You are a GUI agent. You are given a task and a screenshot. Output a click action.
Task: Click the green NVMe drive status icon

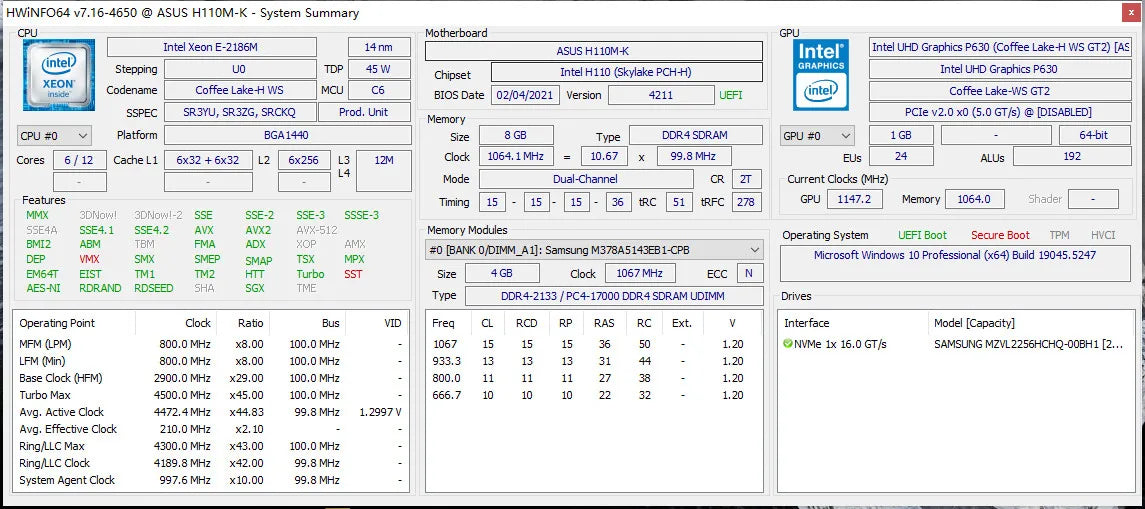pyautogui.click(x=788, y=344)
